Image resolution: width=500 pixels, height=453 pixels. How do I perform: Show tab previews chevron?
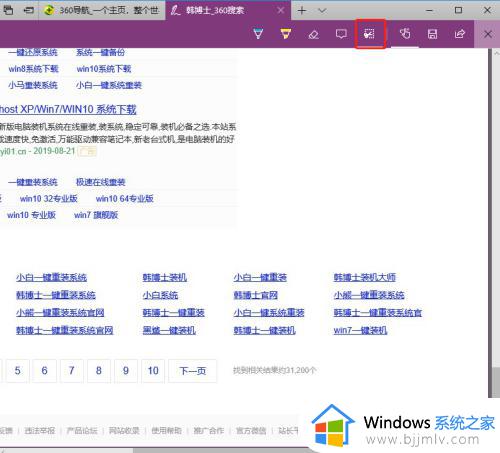coord(322,11)
